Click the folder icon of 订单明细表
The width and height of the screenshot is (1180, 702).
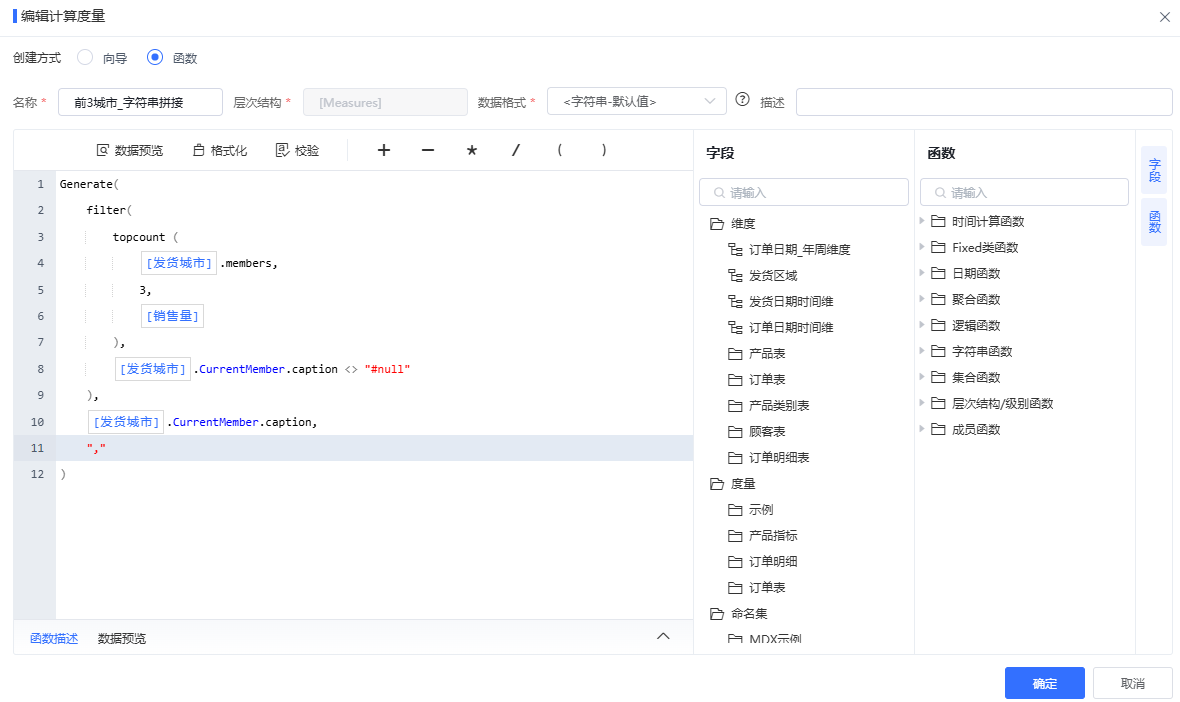coord(735,457)
